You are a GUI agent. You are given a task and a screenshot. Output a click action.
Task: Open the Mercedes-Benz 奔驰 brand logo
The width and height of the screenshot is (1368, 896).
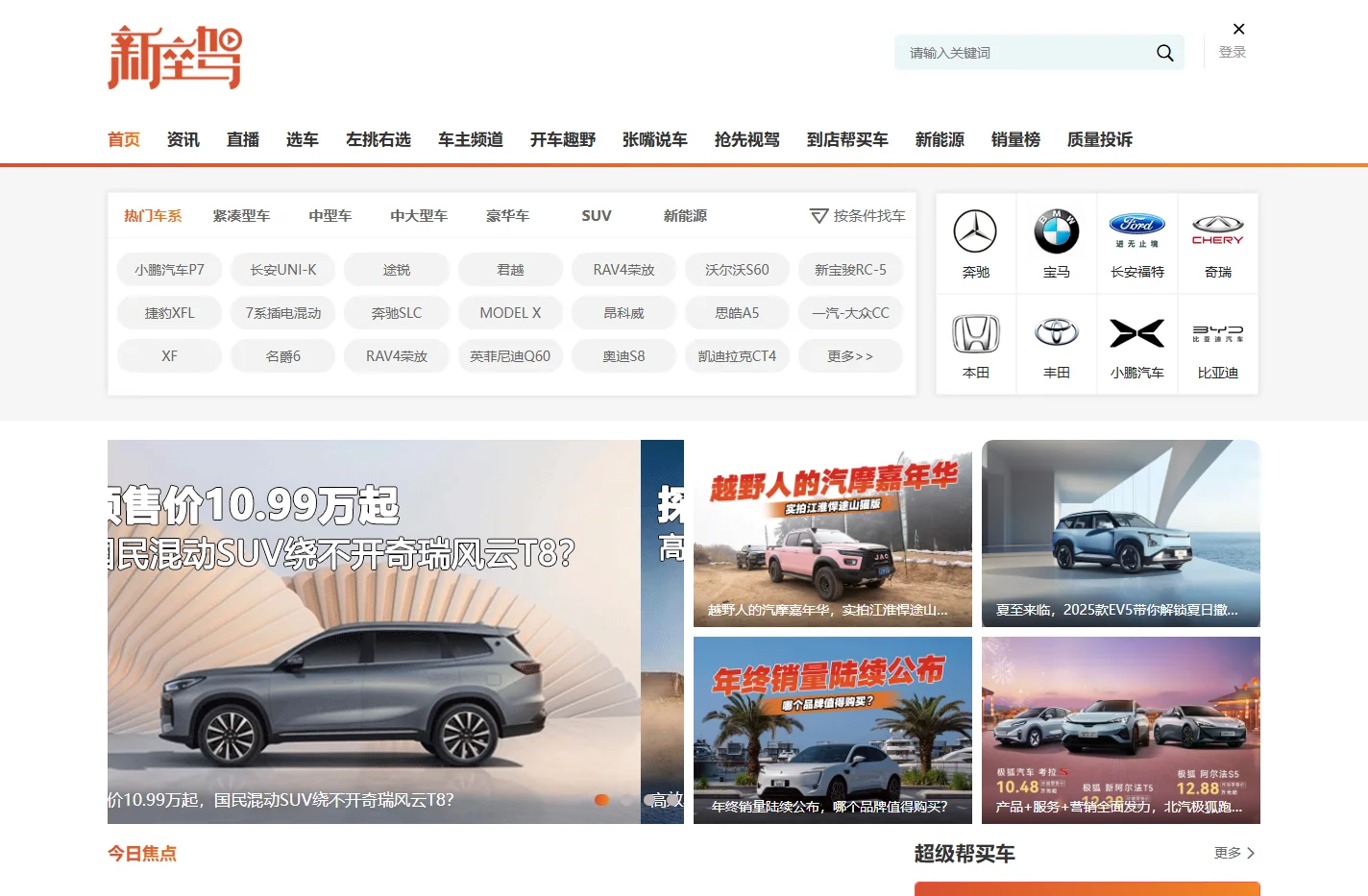click(975, 231)
